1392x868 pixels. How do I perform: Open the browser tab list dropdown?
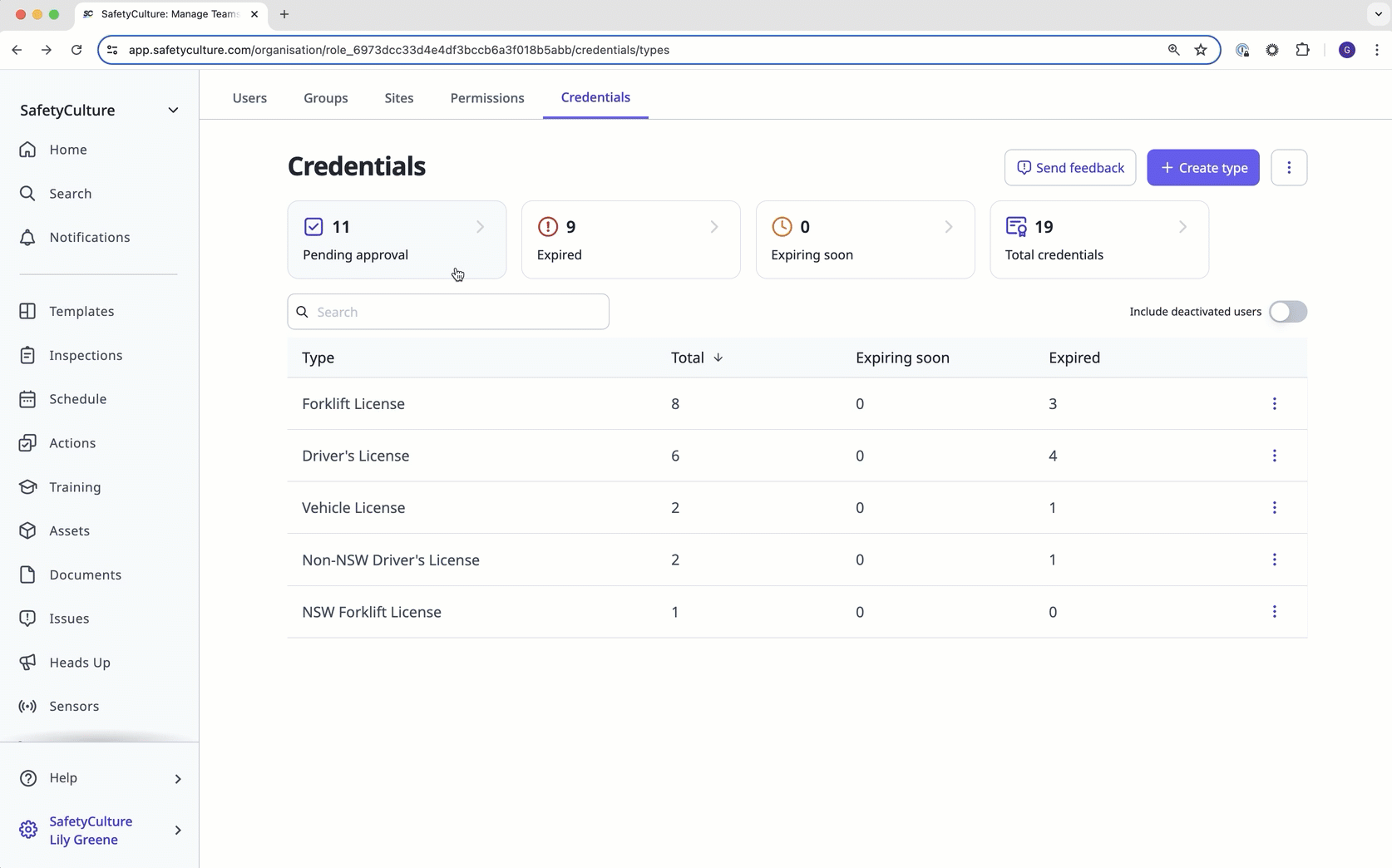click(x=1377, y=14)
